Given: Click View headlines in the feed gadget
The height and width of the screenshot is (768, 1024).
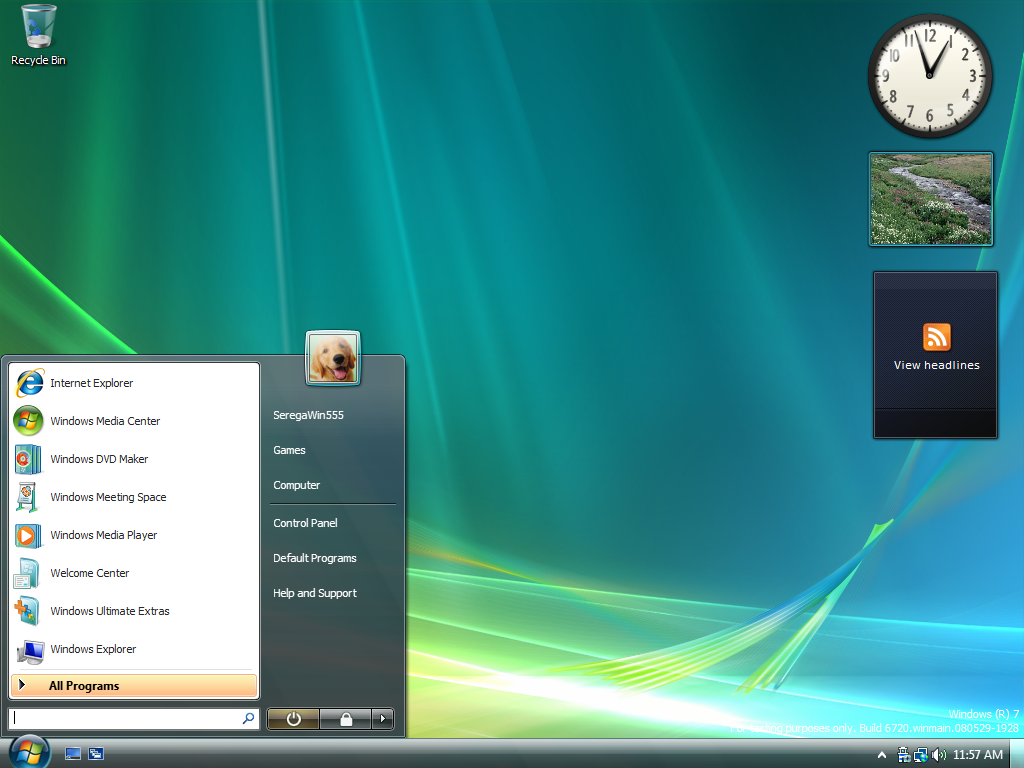Looking at the screenshot, I should [x=936, y=365].
